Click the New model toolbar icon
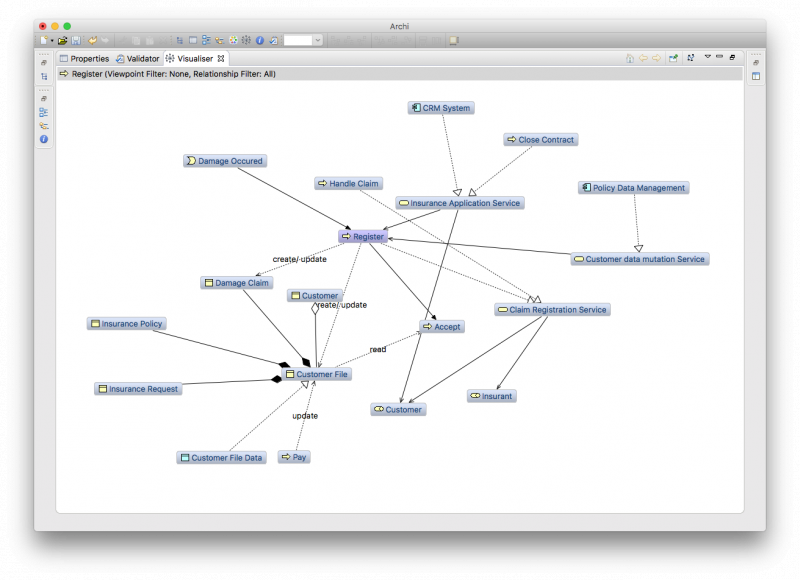This screenshot has width=800, height=580. pyautogui.click(x=44, y=40)
